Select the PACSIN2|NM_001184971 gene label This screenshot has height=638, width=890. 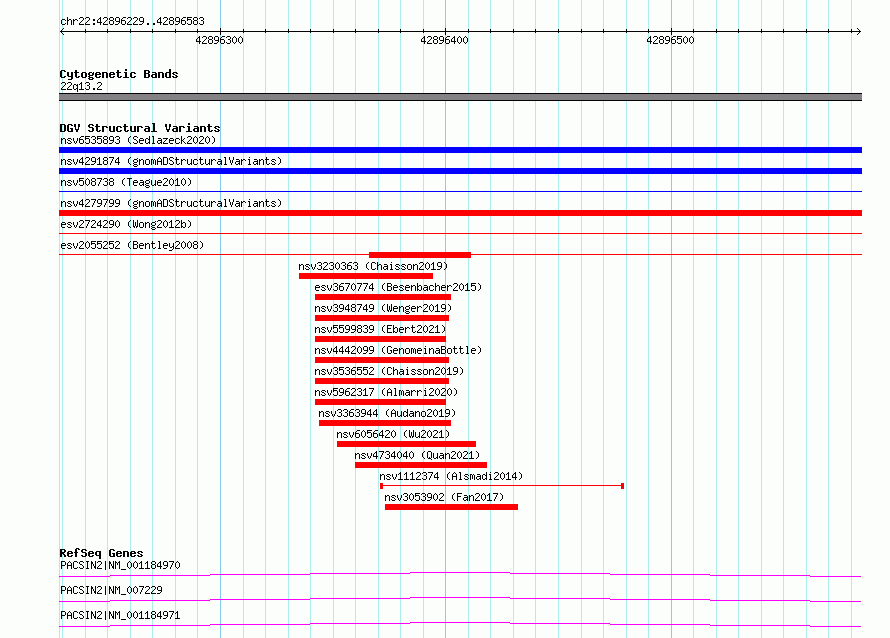tap(120, 615)
